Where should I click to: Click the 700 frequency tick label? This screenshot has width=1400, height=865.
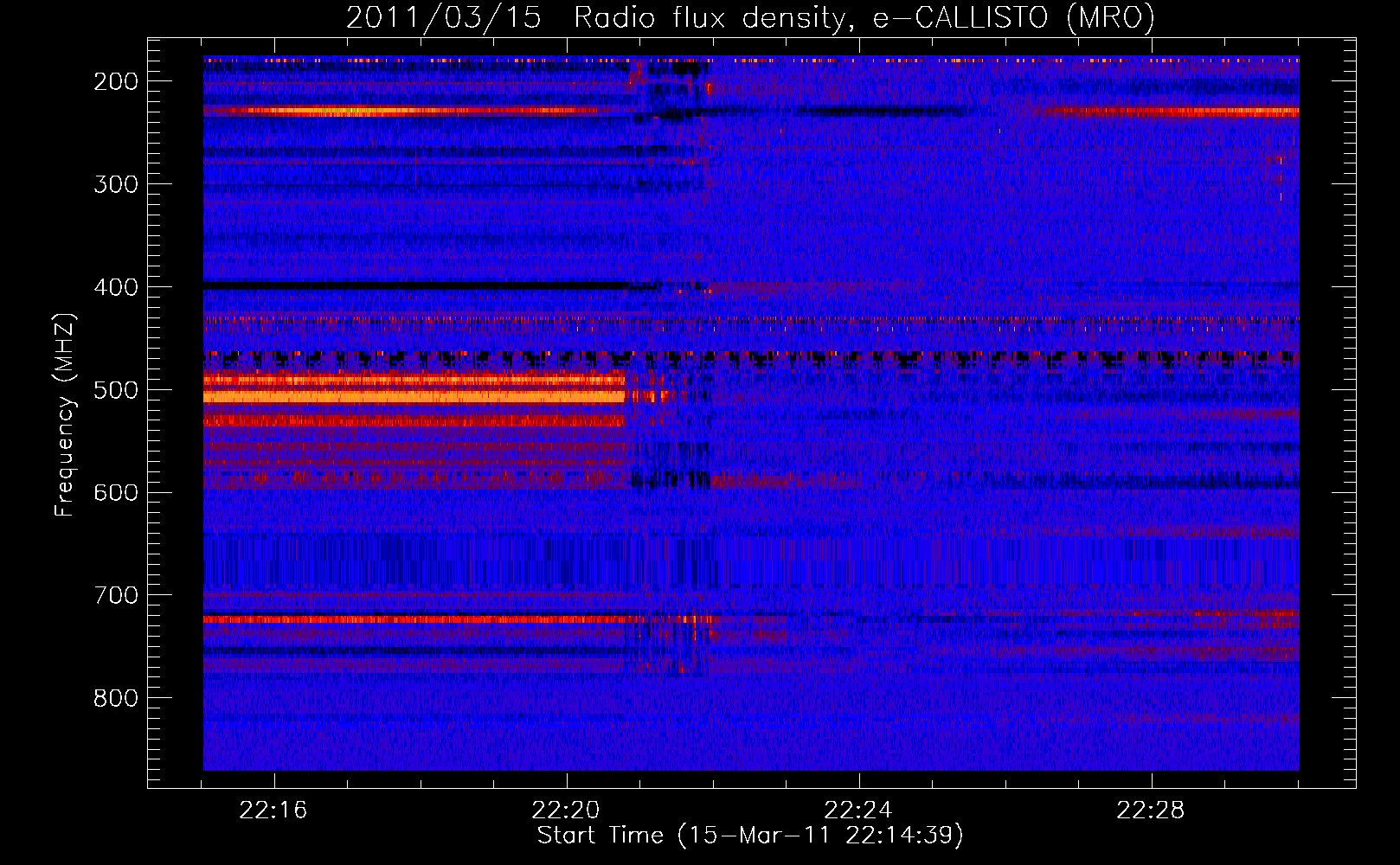coord(116,595)
